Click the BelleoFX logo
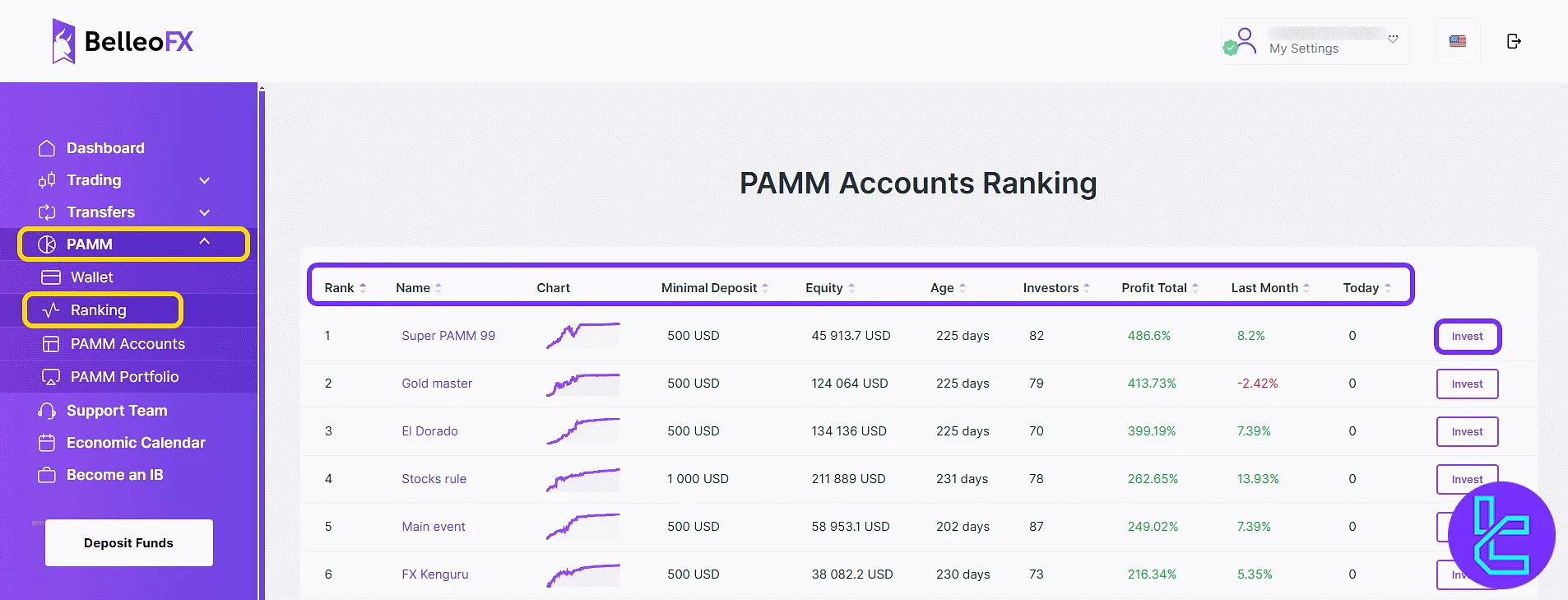 (123, 41)
